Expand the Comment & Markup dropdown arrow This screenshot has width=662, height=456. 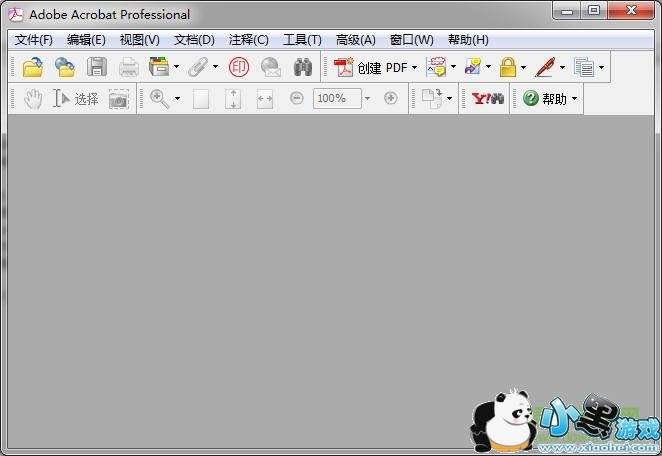[x=453, y=67]
